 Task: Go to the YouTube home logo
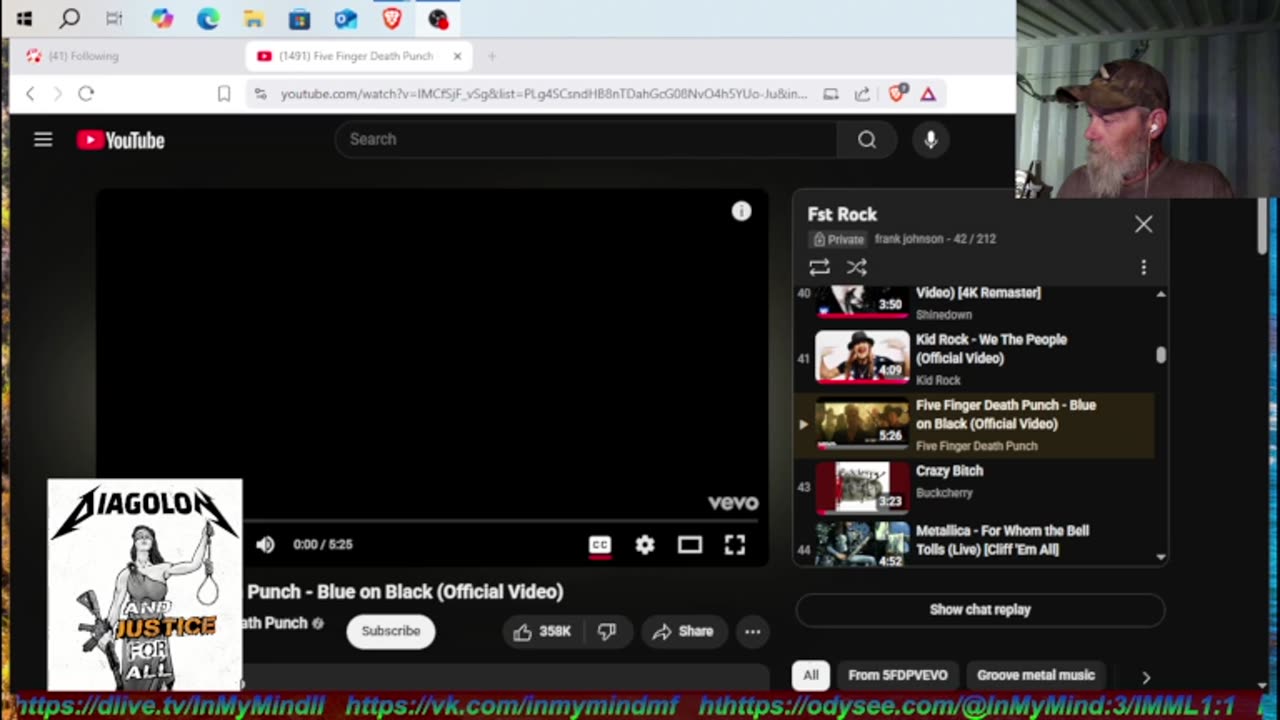(x=121, y=141)
